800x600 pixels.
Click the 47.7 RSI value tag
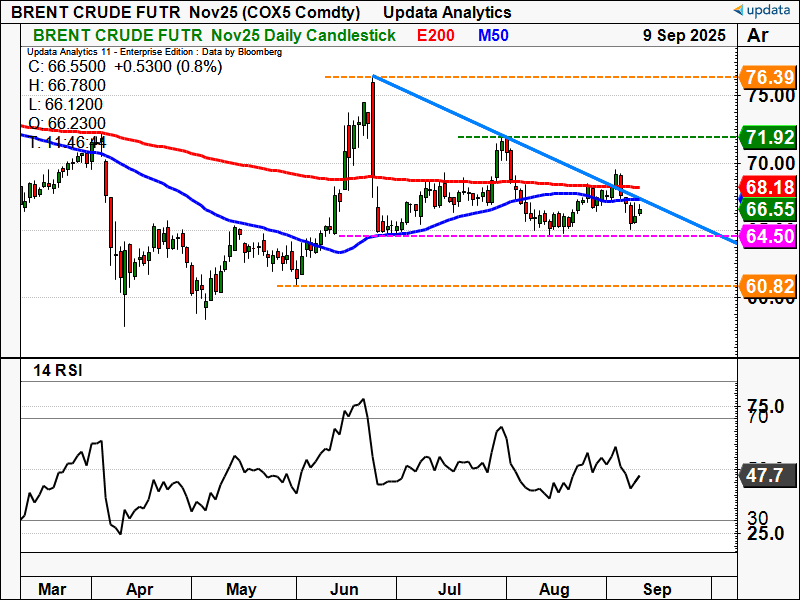[767, 476]
